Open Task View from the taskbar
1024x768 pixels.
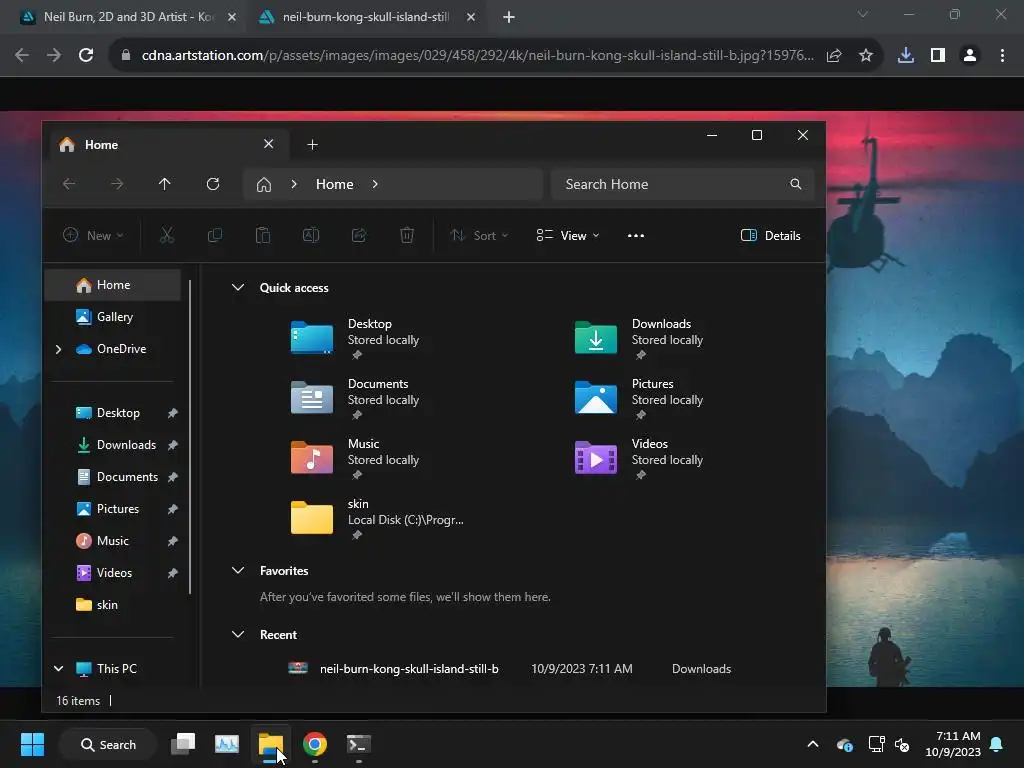pyautogui.click(x=183, y=744)
